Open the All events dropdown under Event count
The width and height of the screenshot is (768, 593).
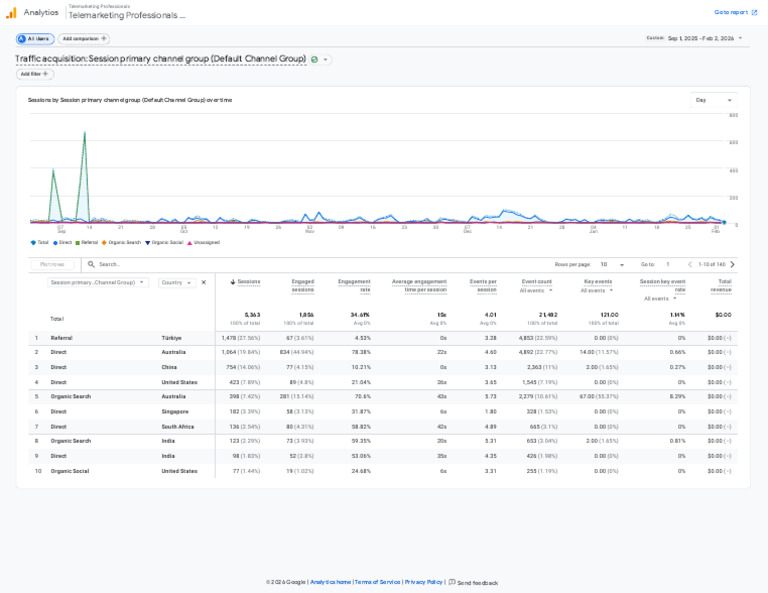(x=536, y=291)
